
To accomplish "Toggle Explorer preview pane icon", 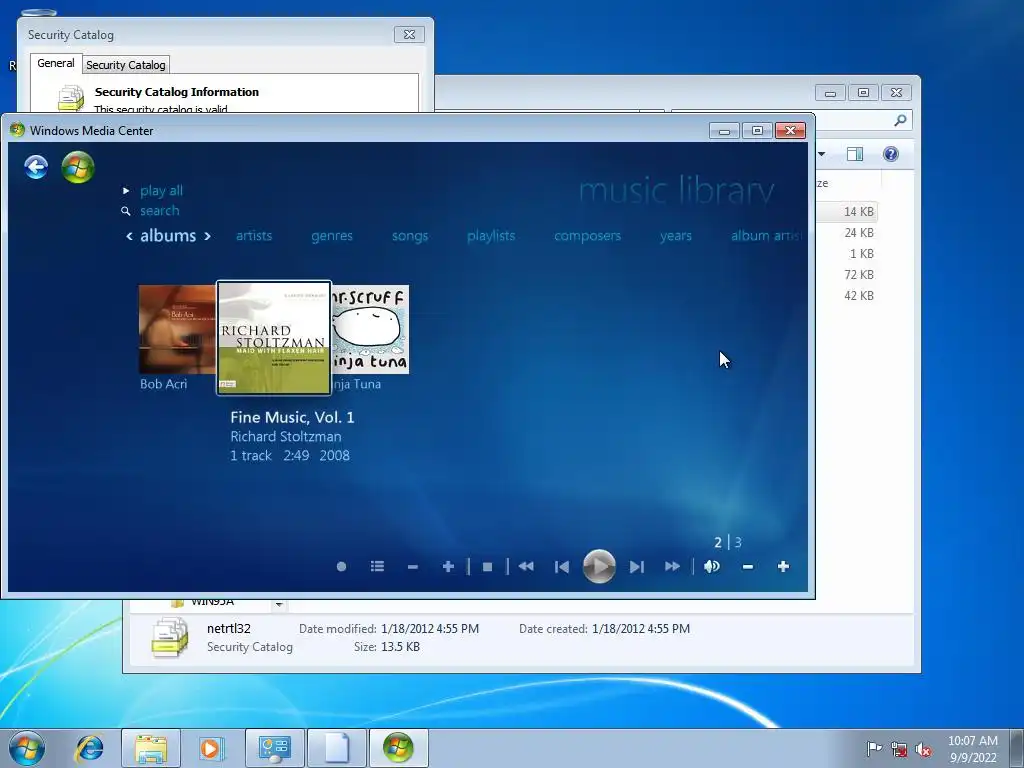I will (855, 154).
